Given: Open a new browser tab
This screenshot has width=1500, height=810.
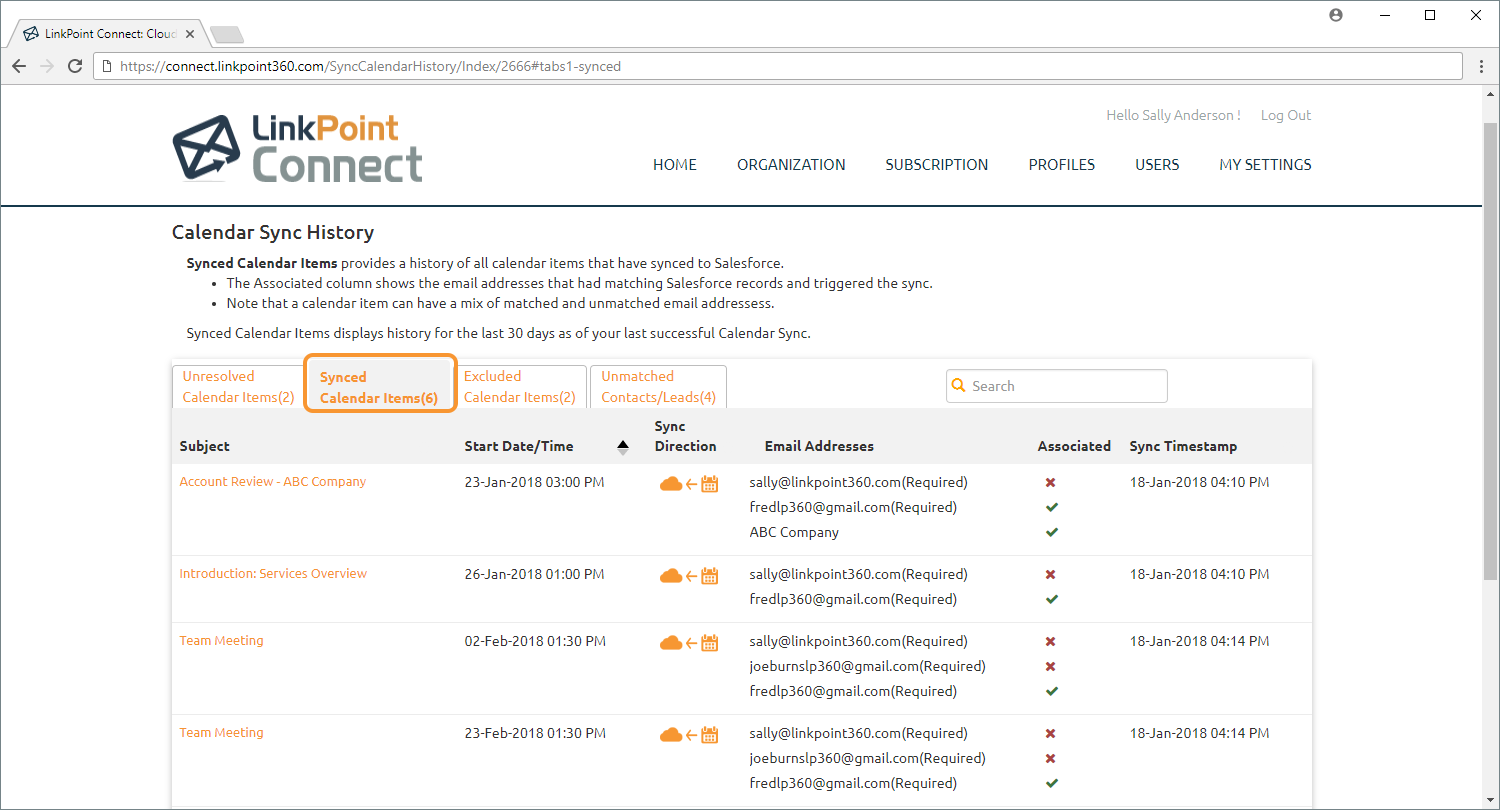Looking at the screenshot, I should click(x=227, y=35).
